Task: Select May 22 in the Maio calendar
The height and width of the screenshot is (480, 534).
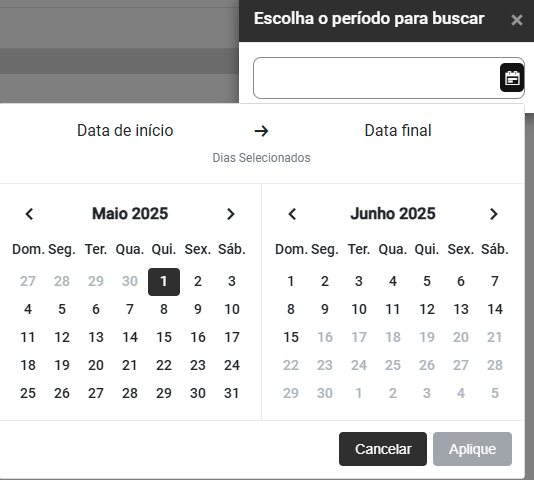Action: click(164, 365)
